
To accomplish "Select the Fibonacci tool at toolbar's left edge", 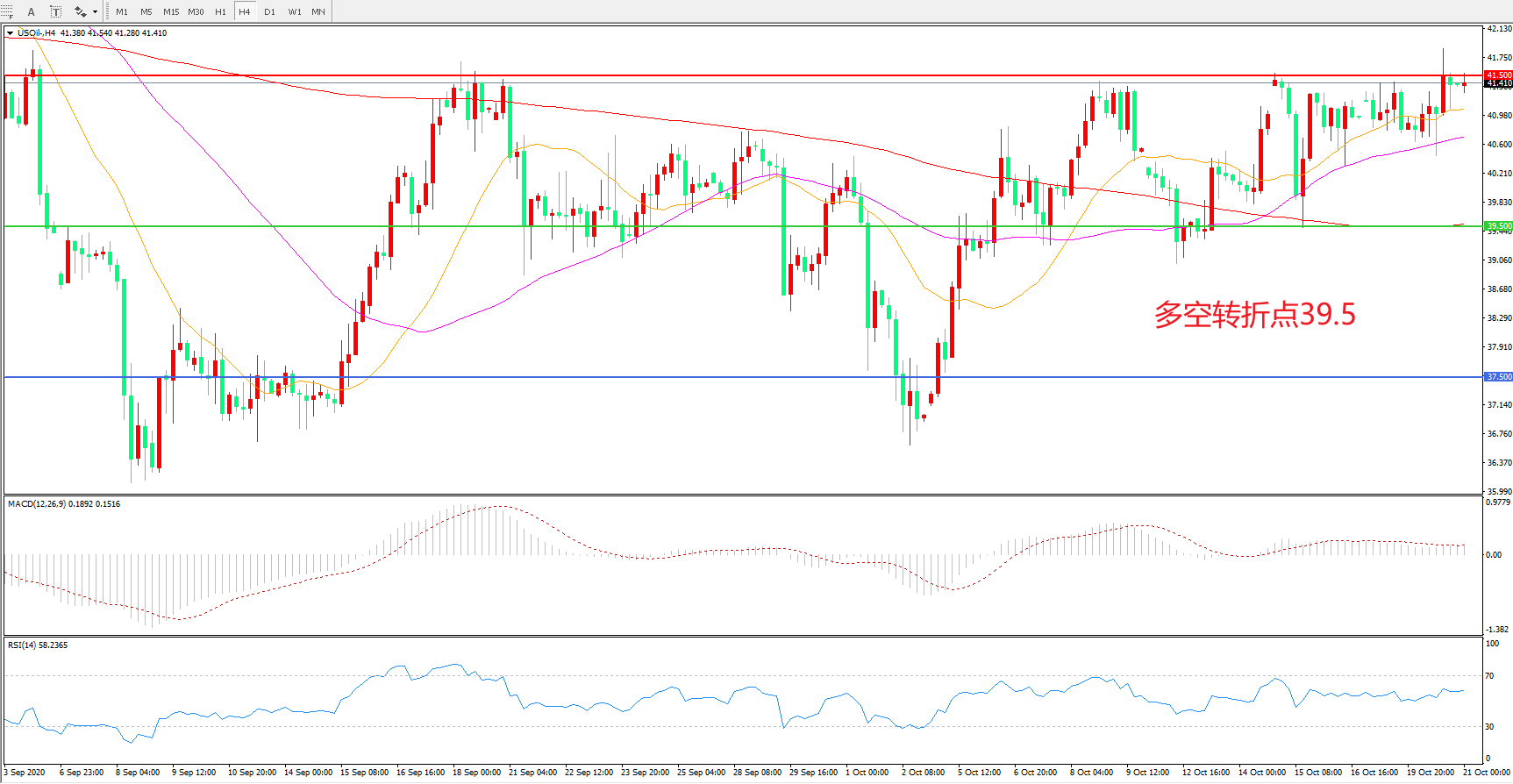I will [x=7, y=11].
